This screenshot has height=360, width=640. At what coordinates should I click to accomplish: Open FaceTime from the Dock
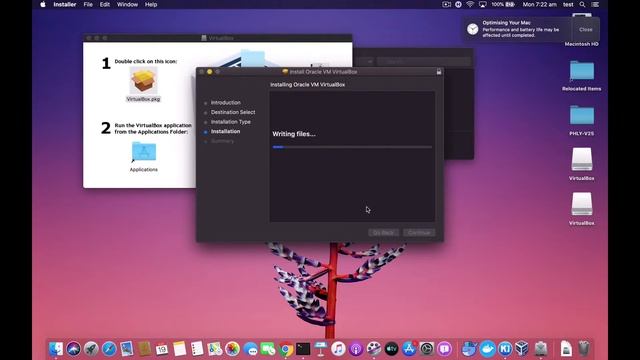point(268,349)
